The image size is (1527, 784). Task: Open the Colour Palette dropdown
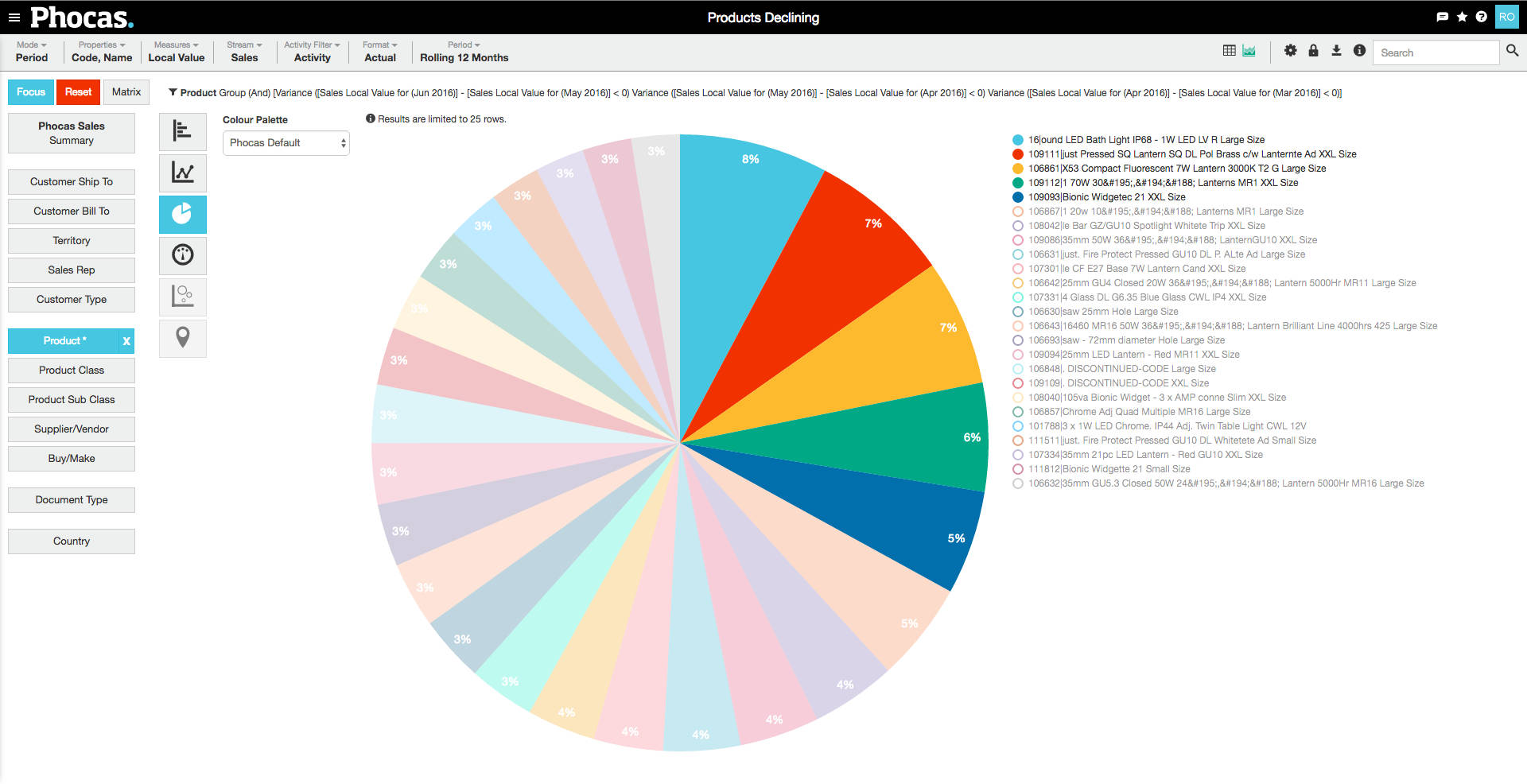pyautogui.click(x=286, y=143)
